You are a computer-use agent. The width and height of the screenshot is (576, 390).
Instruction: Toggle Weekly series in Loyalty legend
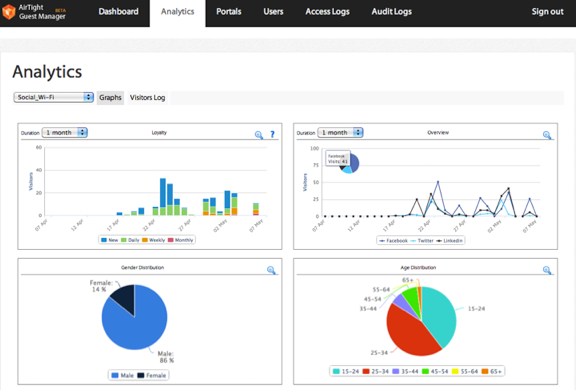click(x=154, y=240)
